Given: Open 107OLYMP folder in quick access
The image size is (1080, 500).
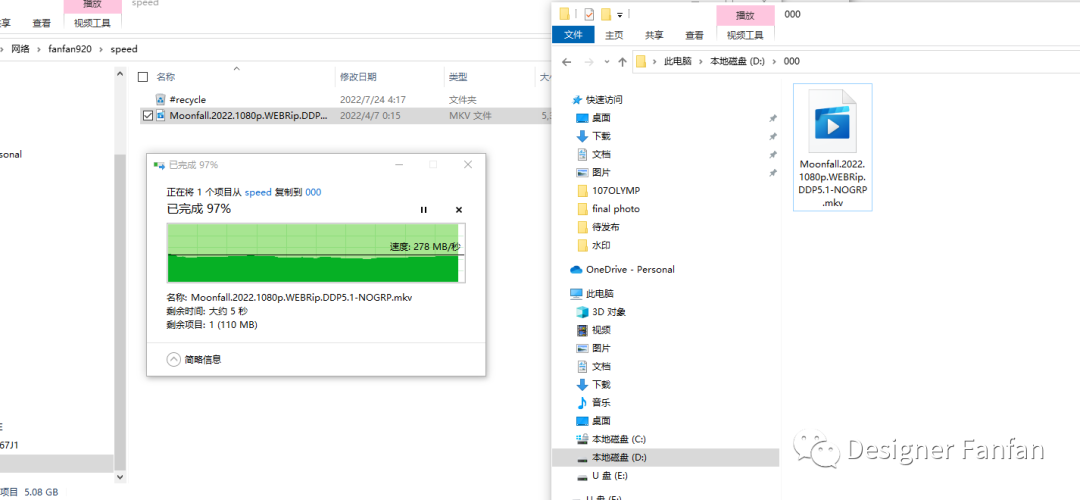Looking at the screenshot, I should coord(616,190).
